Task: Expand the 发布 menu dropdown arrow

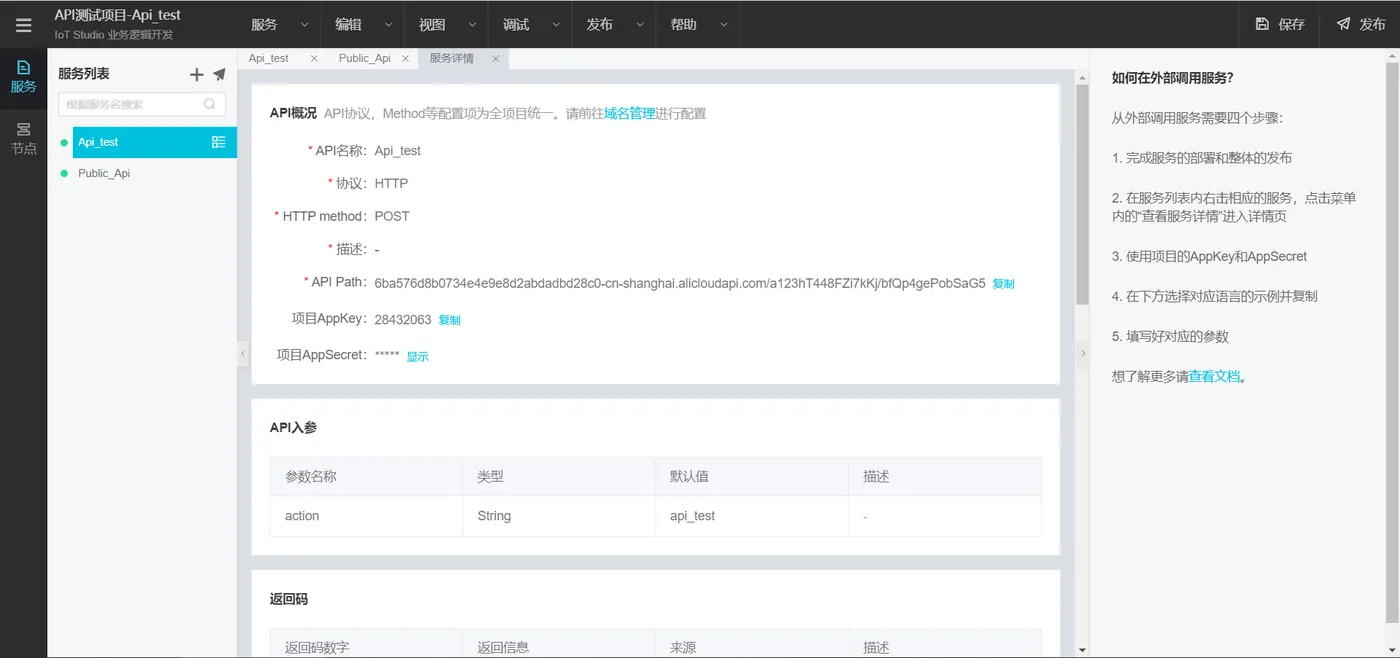Action: pos(641,25)
